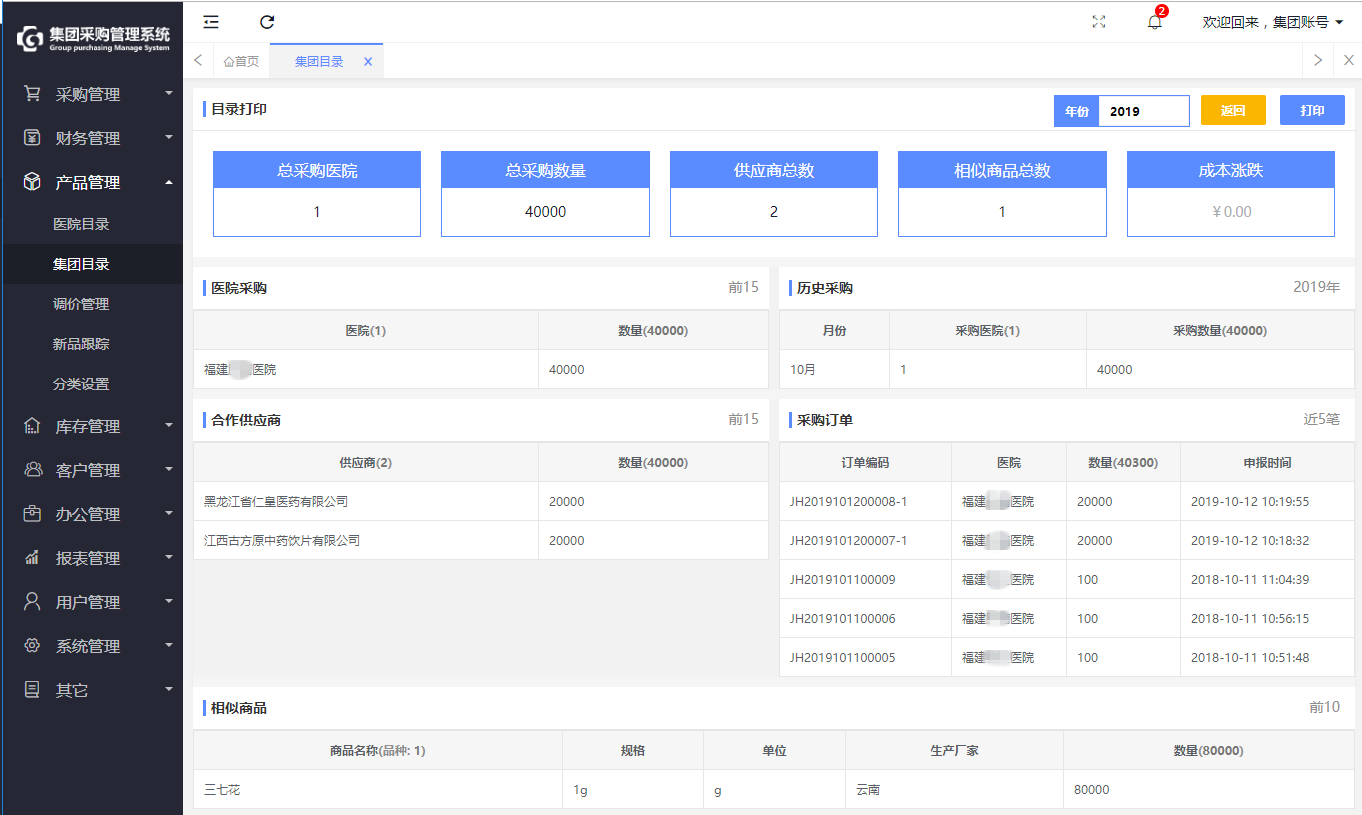Click order code JH2019101100005
Screen dimensions: 1362x815
(843, 658)
